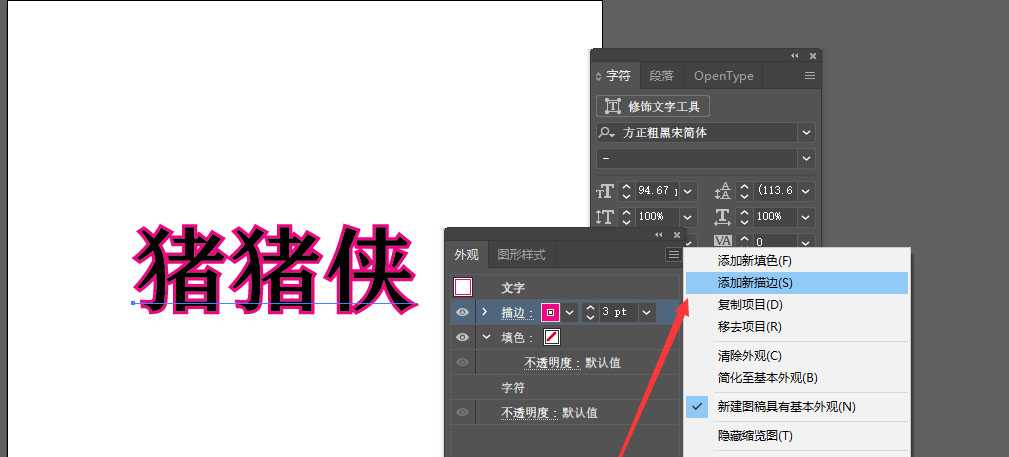The width and height of the screenshot is (1009, 457).
Task: Switch to the 图形样式 tab
Action: [x=521, y=255]
